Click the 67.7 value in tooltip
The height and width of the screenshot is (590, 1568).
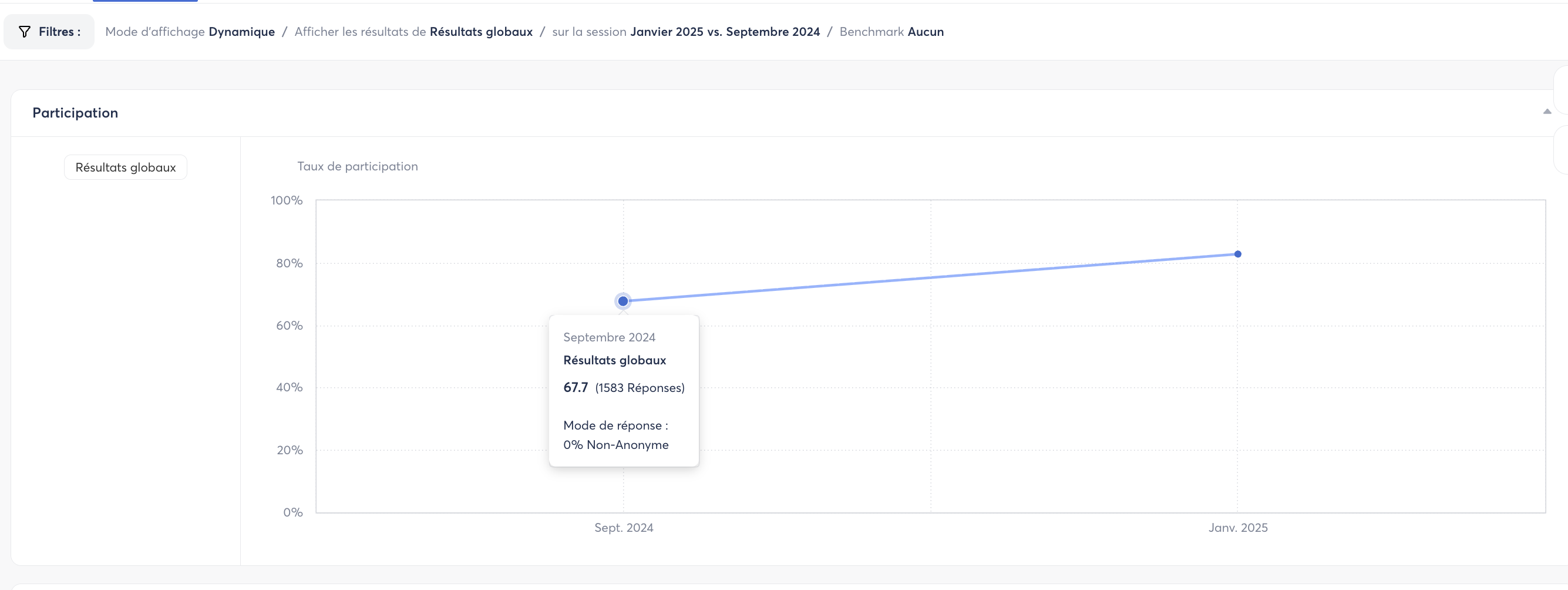tap(575, 387)
